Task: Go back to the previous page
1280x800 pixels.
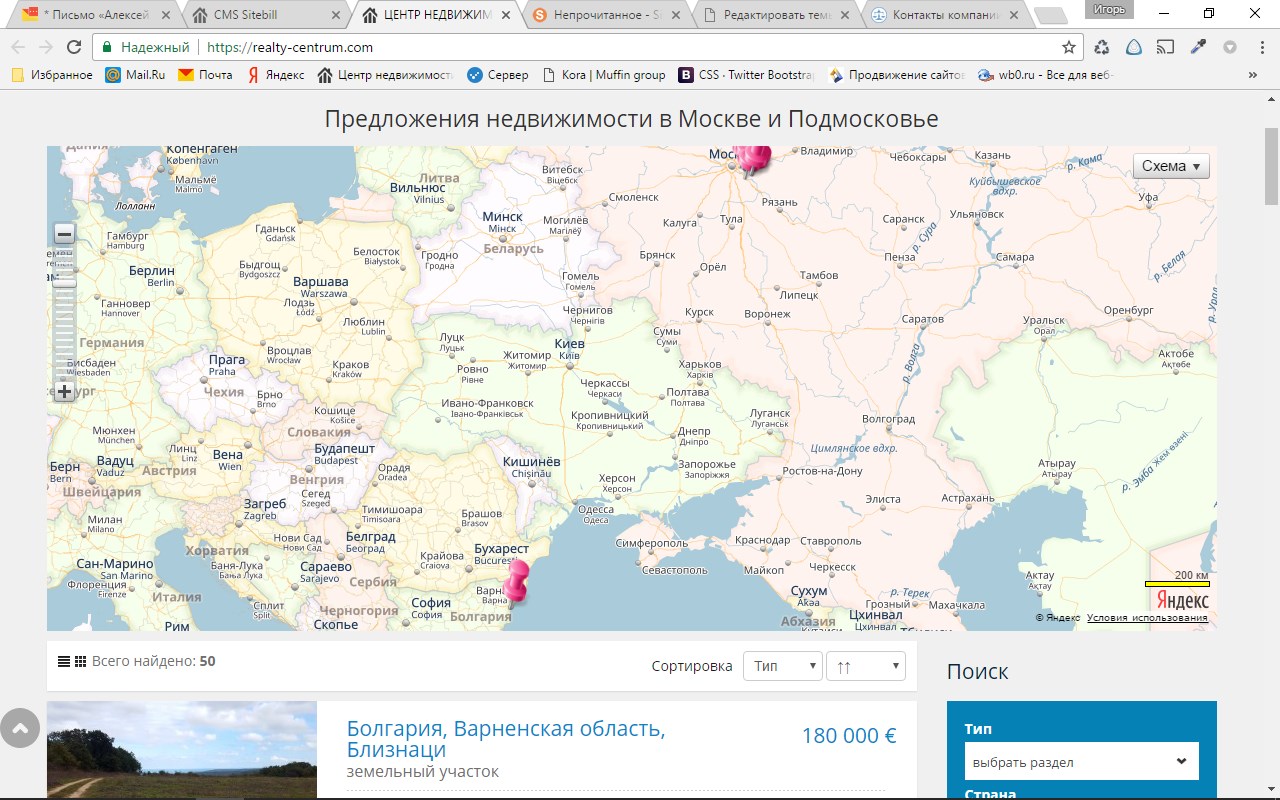Action: (18, 47)
